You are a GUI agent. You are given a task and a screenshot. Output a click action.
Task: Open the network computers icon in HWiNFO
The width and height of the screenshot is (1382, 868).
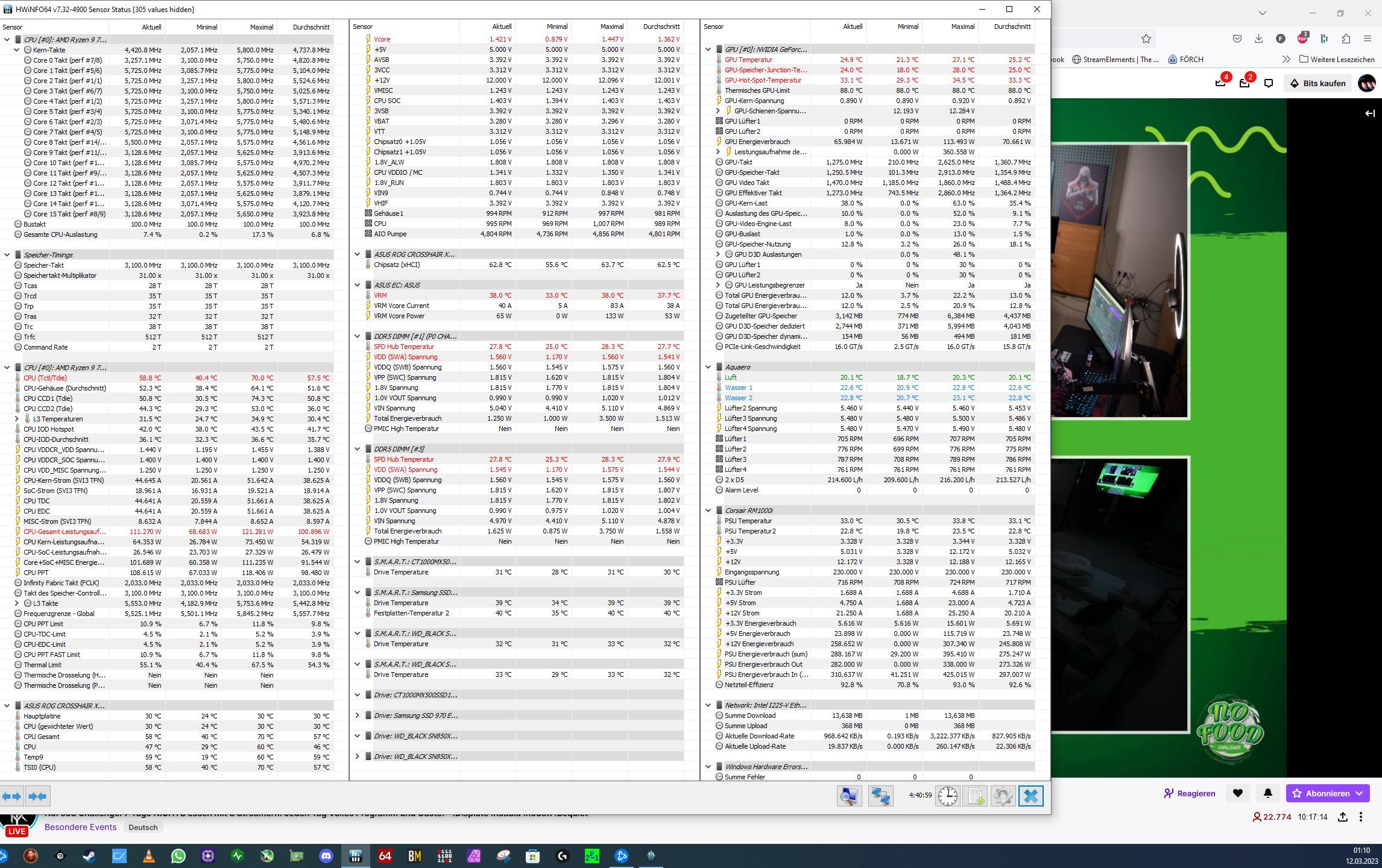[x=880, y=796]
